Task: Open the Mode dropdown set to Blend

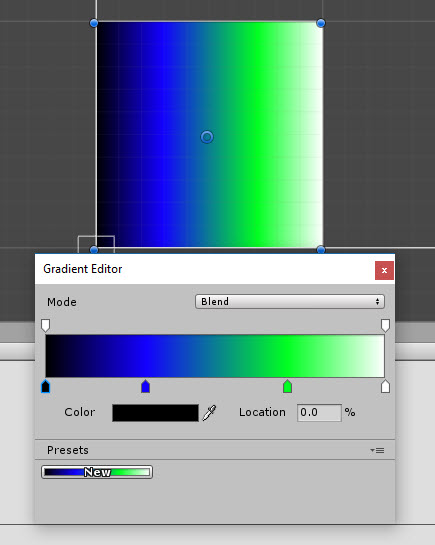Action: (290, 301)
